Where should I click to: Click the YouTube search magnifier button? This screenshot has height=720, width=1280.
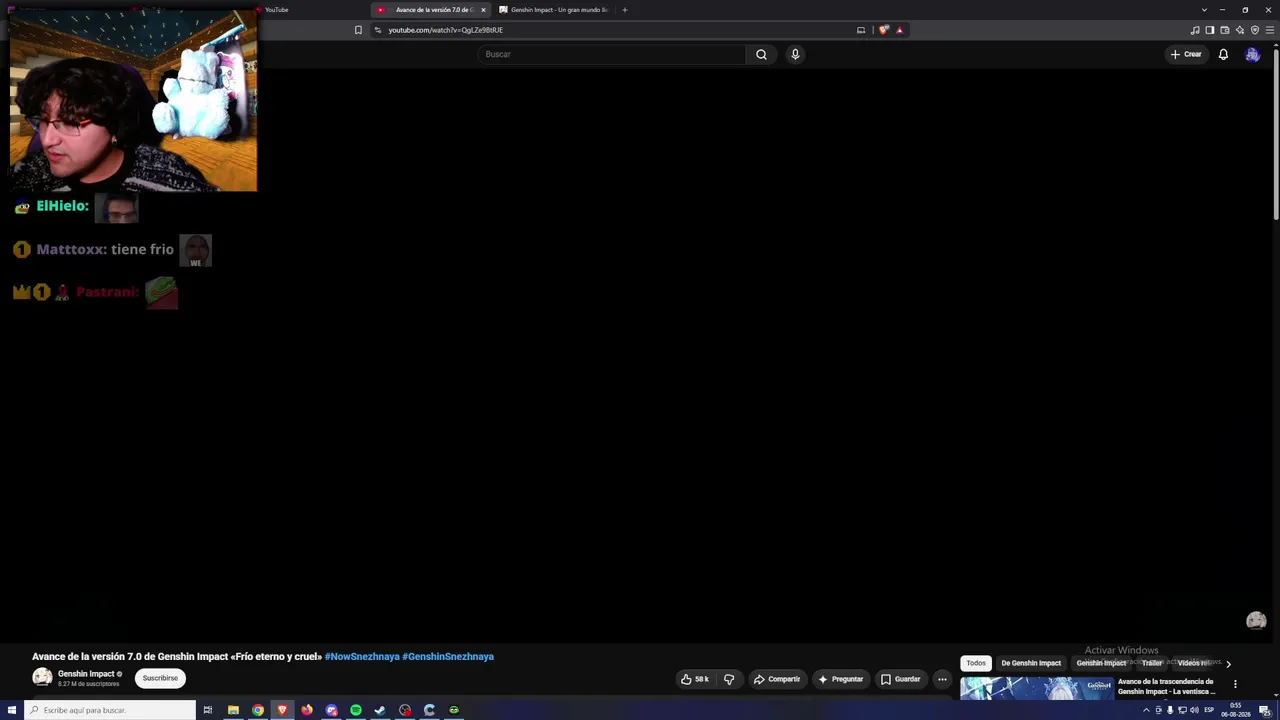click(761, 54)
